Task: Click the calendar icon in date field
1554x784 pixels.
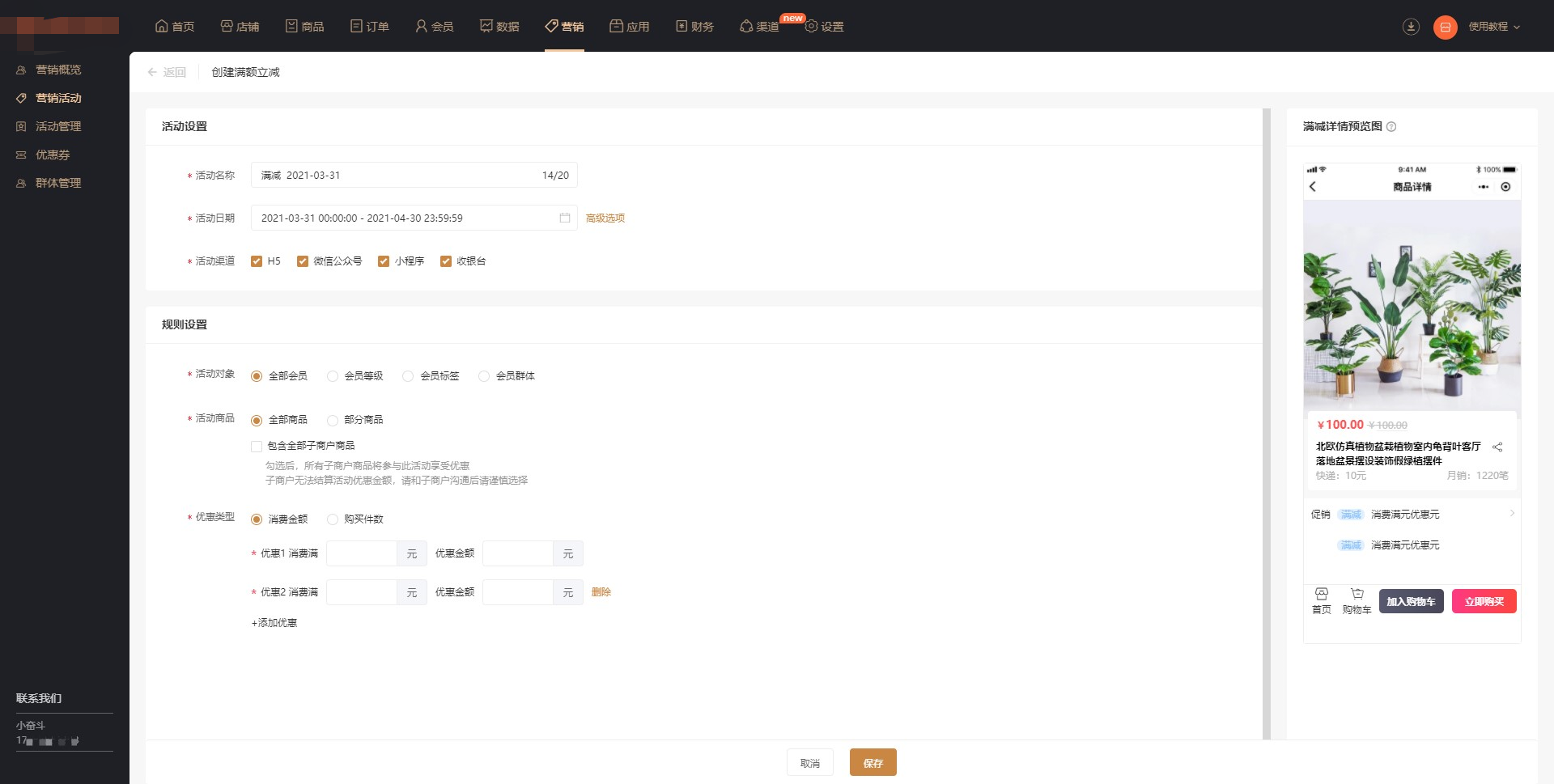Action: pyautogui.click(x=565, y=218)
